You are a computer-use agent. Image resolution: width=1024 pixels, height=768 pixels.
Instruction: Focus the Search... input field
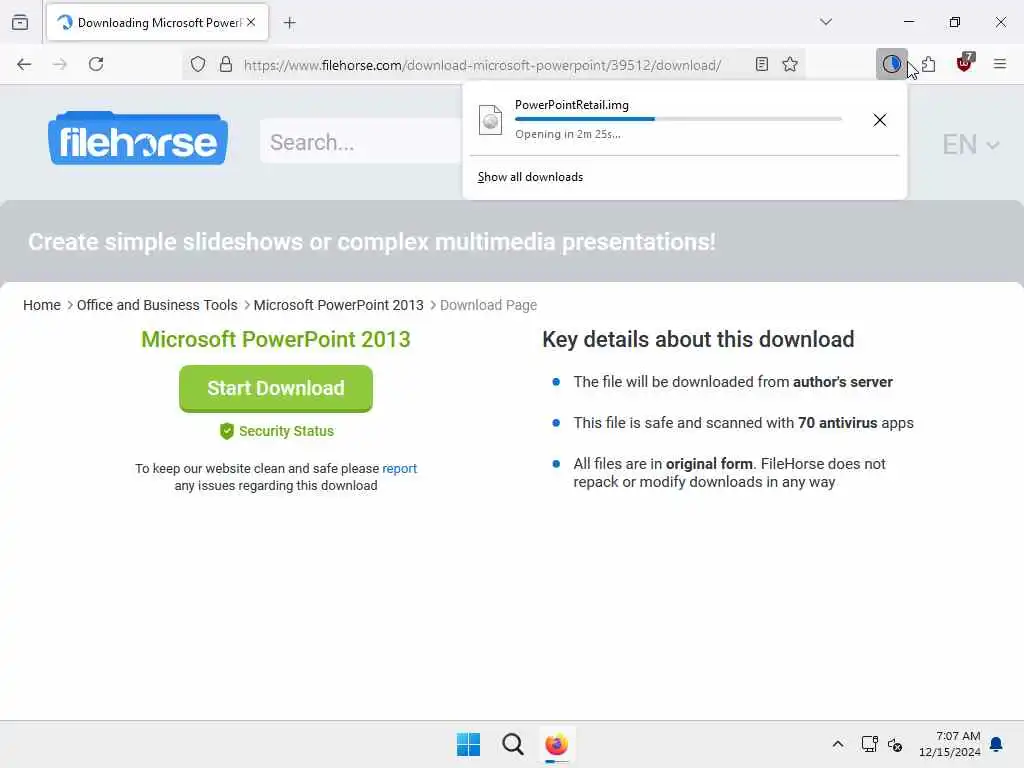(x=361, y=142)
